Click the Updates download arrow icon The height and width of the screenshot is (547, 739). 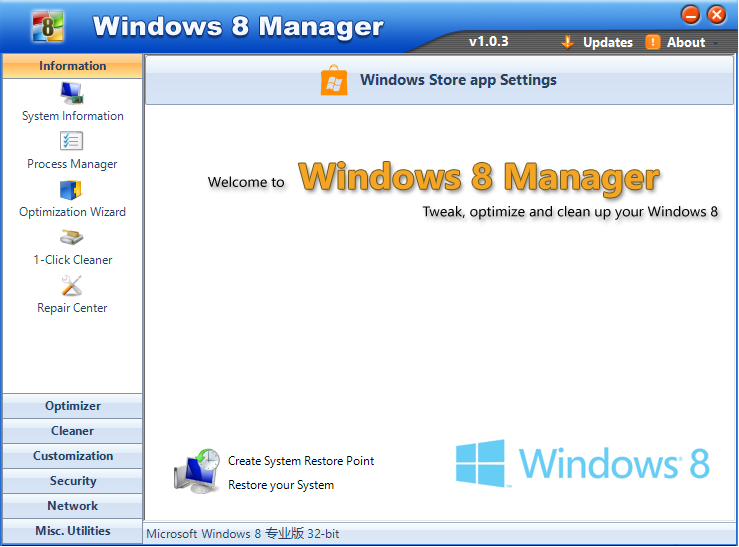[x=567, y=42]
